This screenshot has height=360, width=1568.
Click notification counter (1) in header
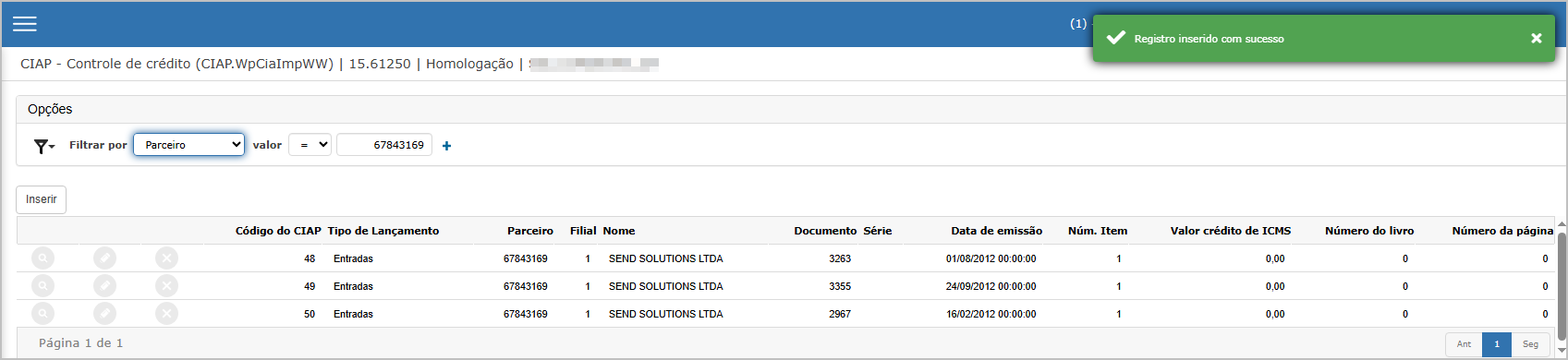coord(1078,24)
